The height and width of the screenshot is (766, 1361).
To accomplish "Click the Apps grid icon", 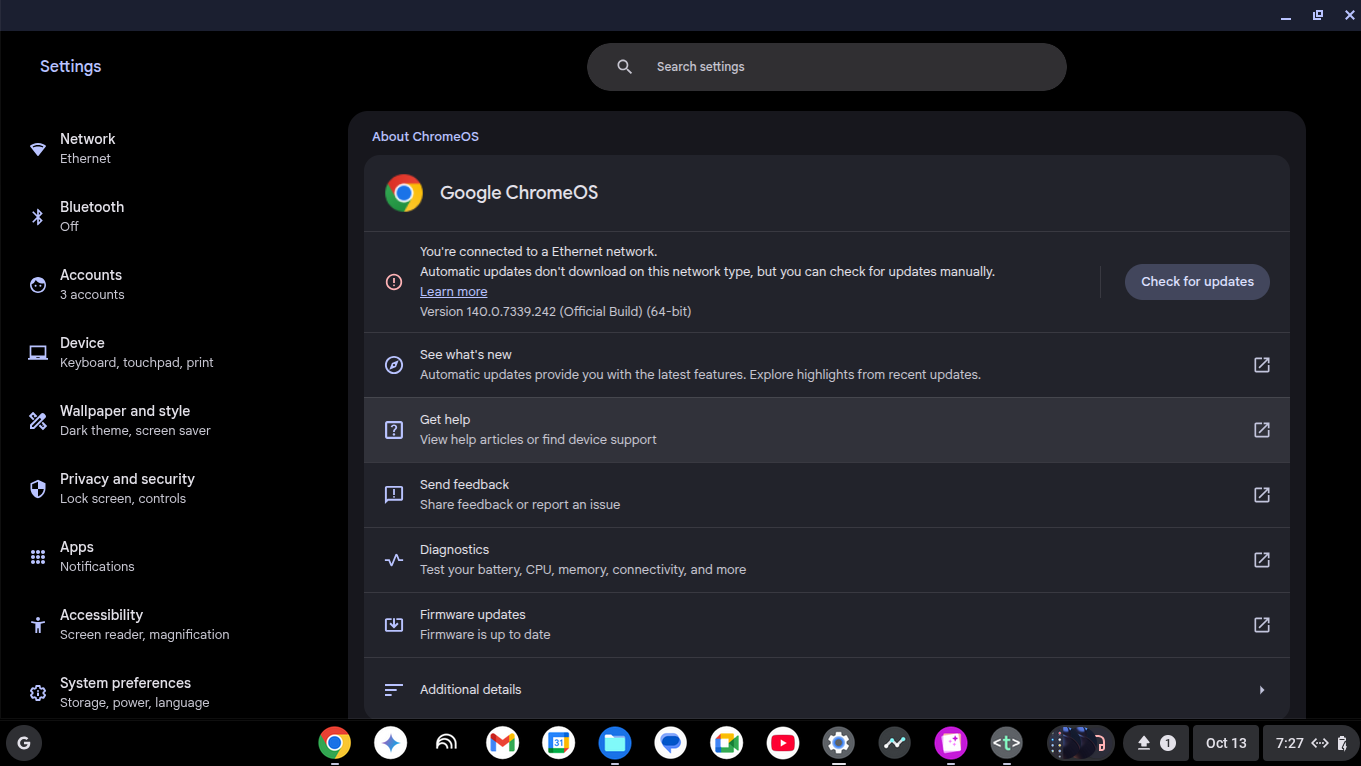I will tap(38, 557).
